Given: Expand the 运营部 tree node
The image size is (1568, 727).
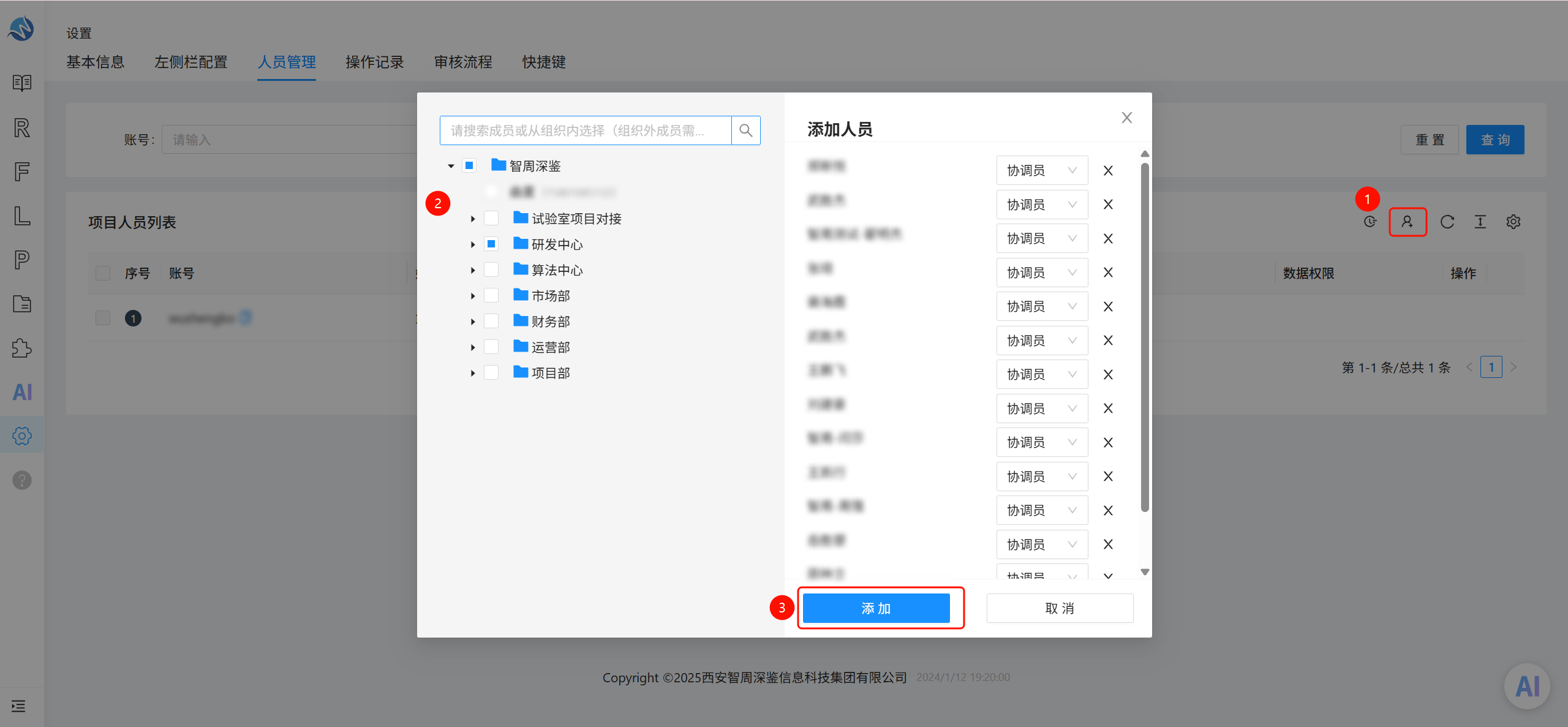Looking at the screenshot, I should 473,347.
